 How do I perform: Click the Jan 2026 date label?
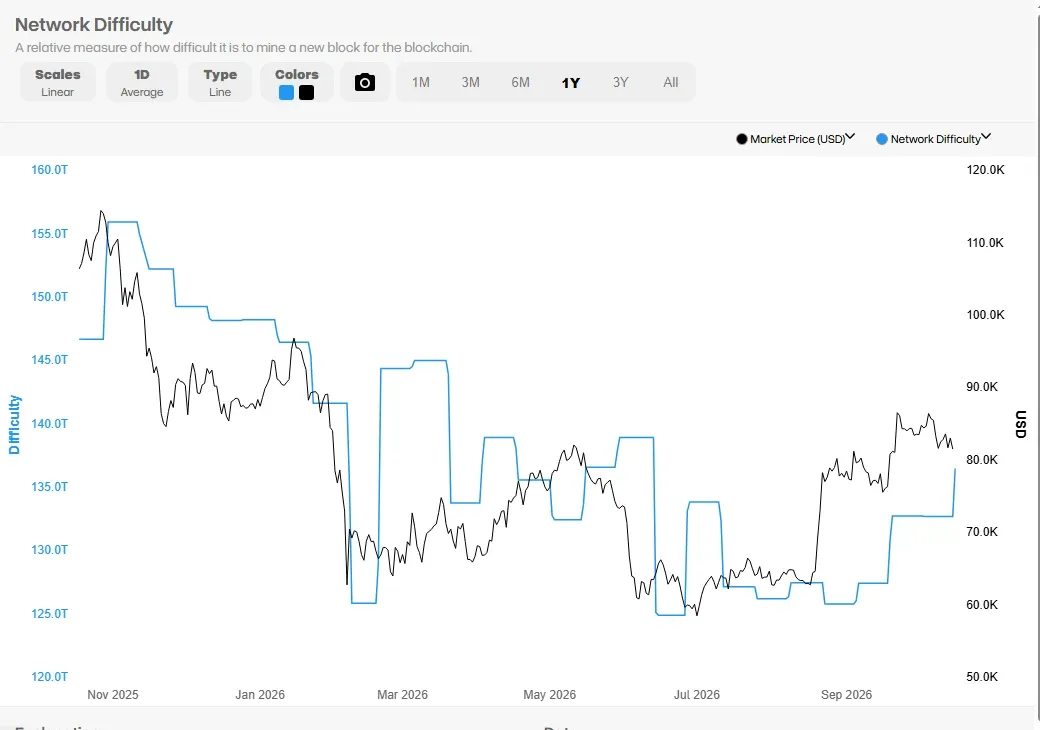click(260, 694)
